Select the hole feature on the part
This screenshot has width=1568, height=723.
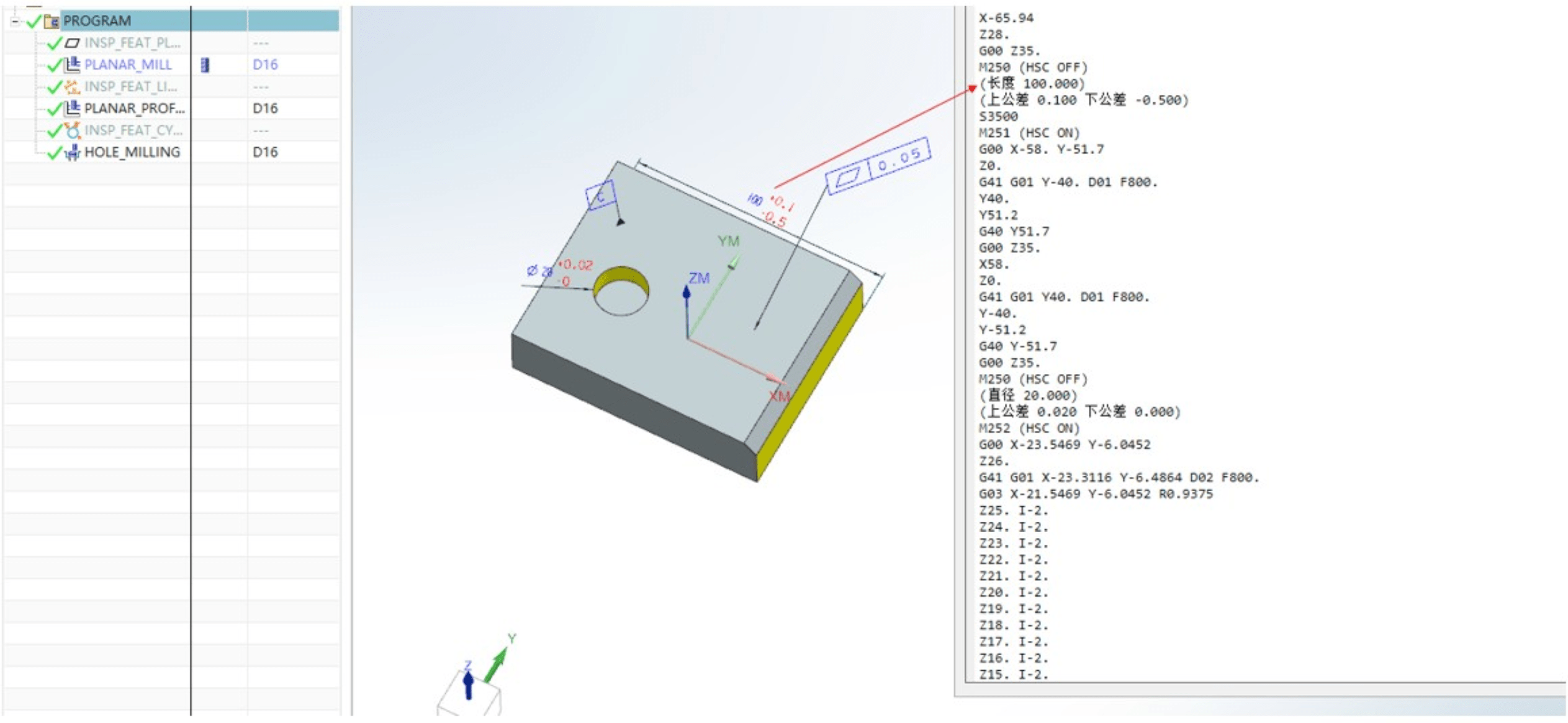pos(621,290)
